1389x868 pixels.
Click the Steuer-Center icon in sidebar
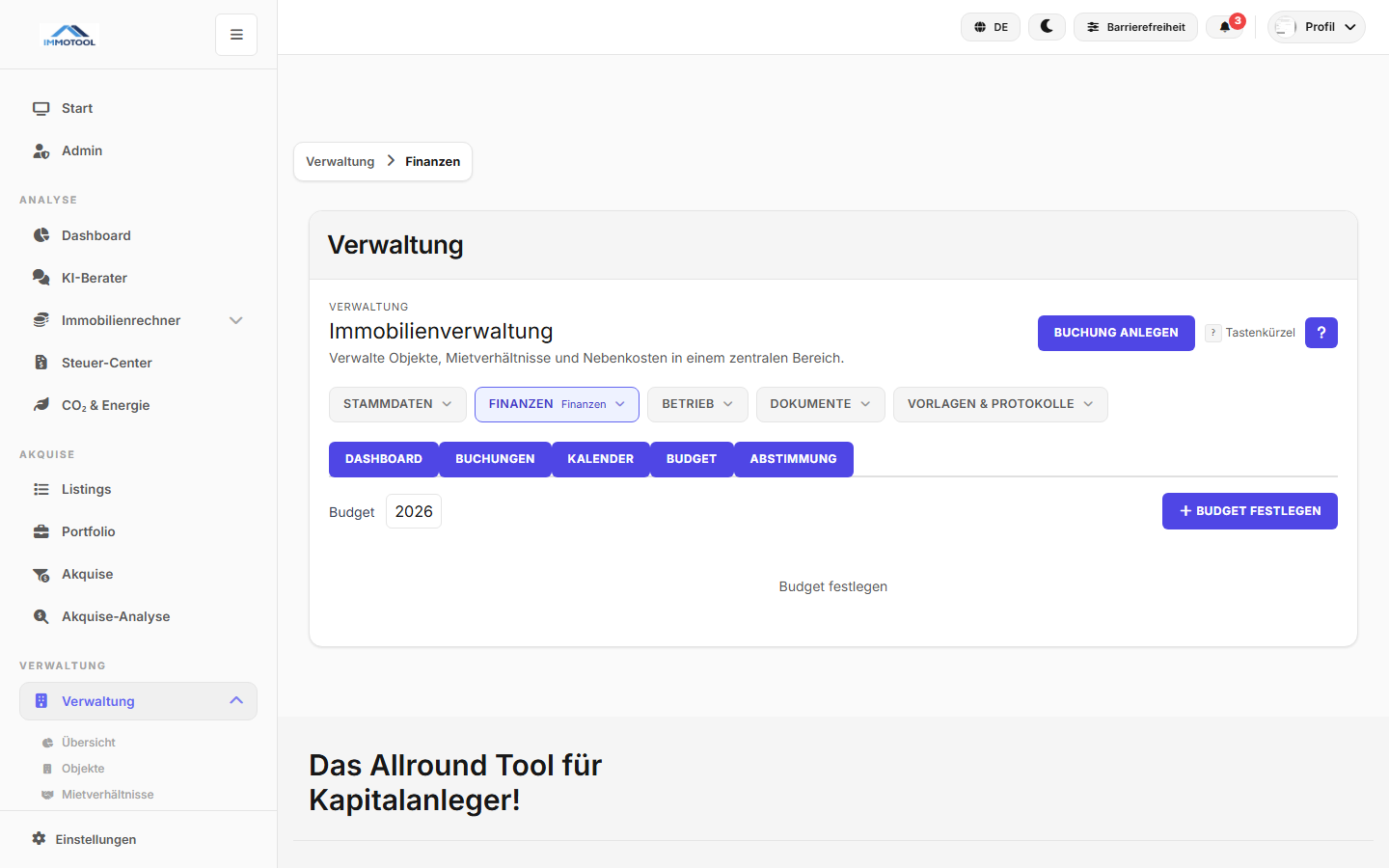[41, 363]
